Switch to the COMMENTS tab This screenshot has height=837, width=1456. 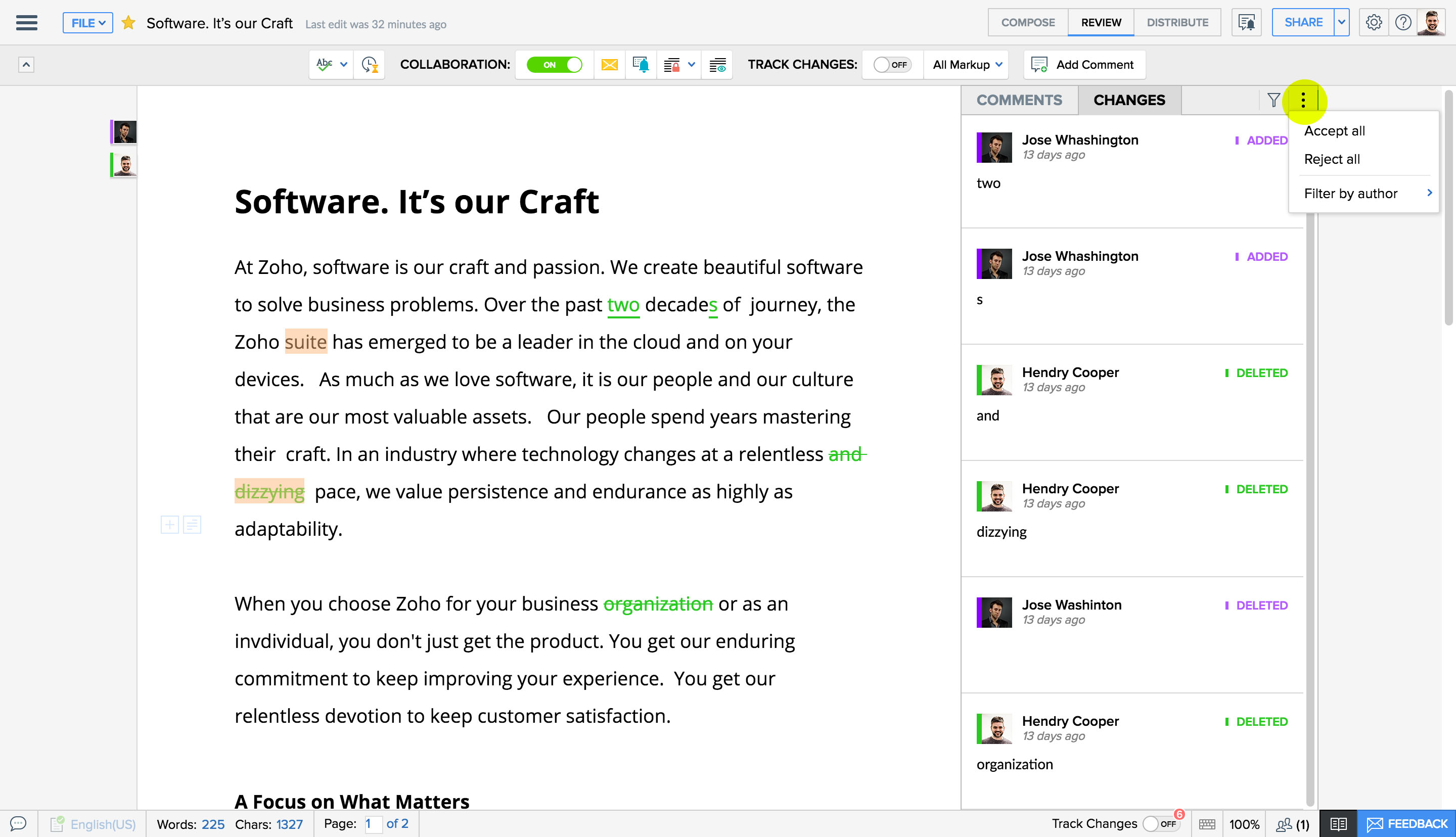[1019, 100]
